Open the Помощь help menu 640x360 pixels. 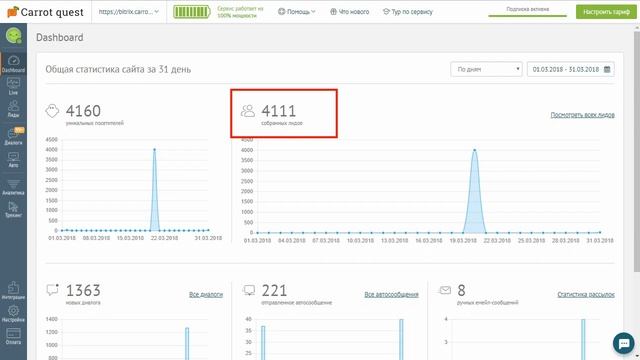coord(297,12)
